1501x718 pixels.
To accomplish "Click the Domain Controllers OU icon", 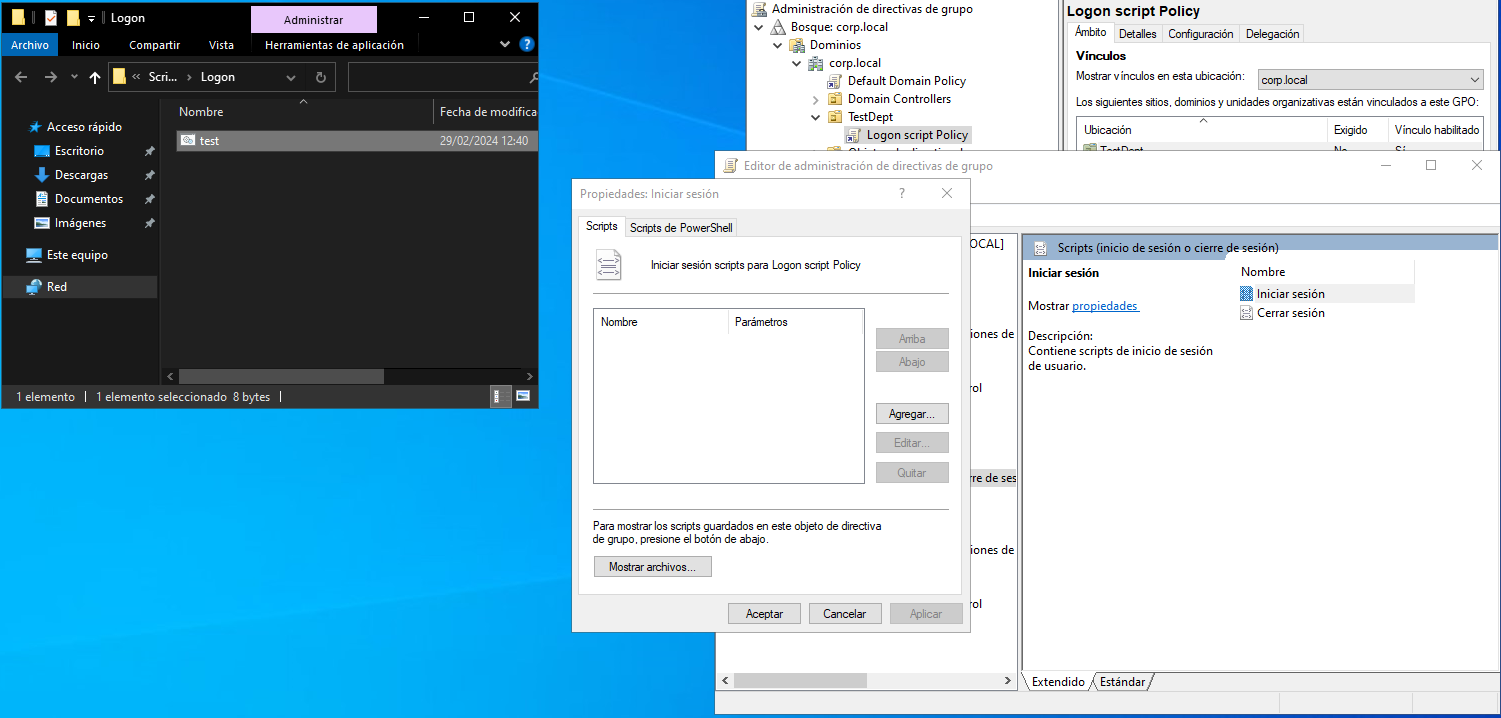I will 835,99.
